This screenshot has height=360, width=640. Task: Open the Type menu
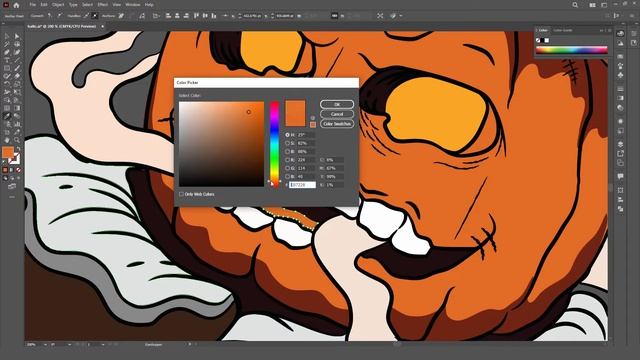[x=73, y=5]
